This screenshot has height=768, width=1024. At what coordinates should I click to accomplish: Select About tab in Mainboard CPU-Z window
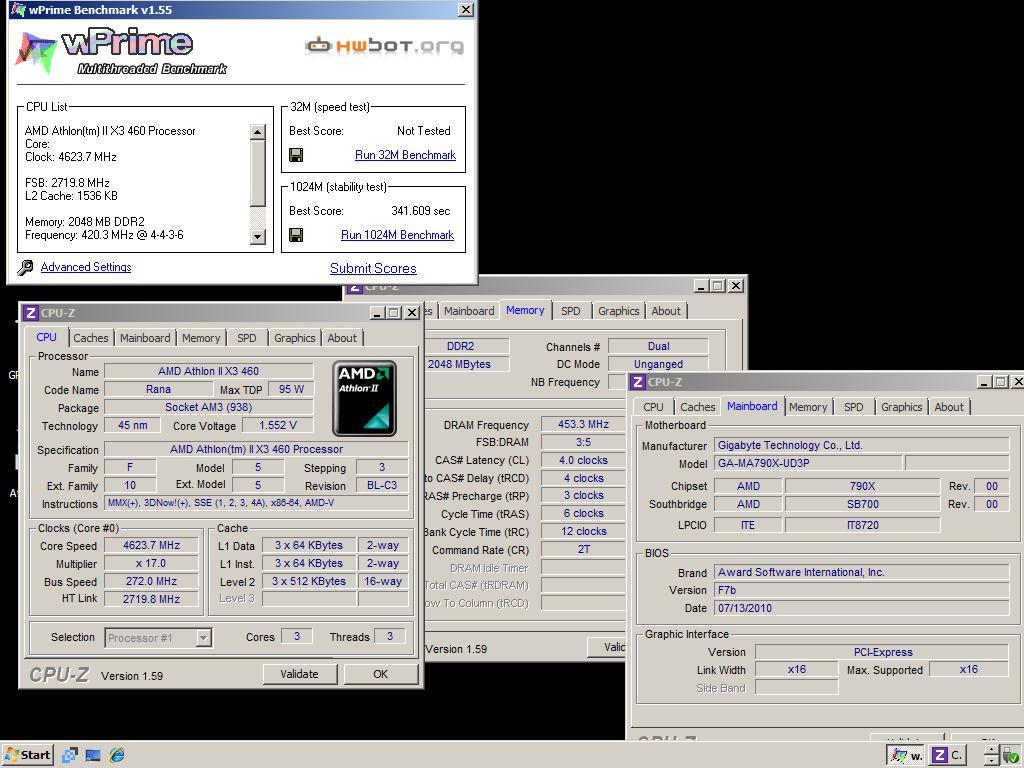click(949, 407)
